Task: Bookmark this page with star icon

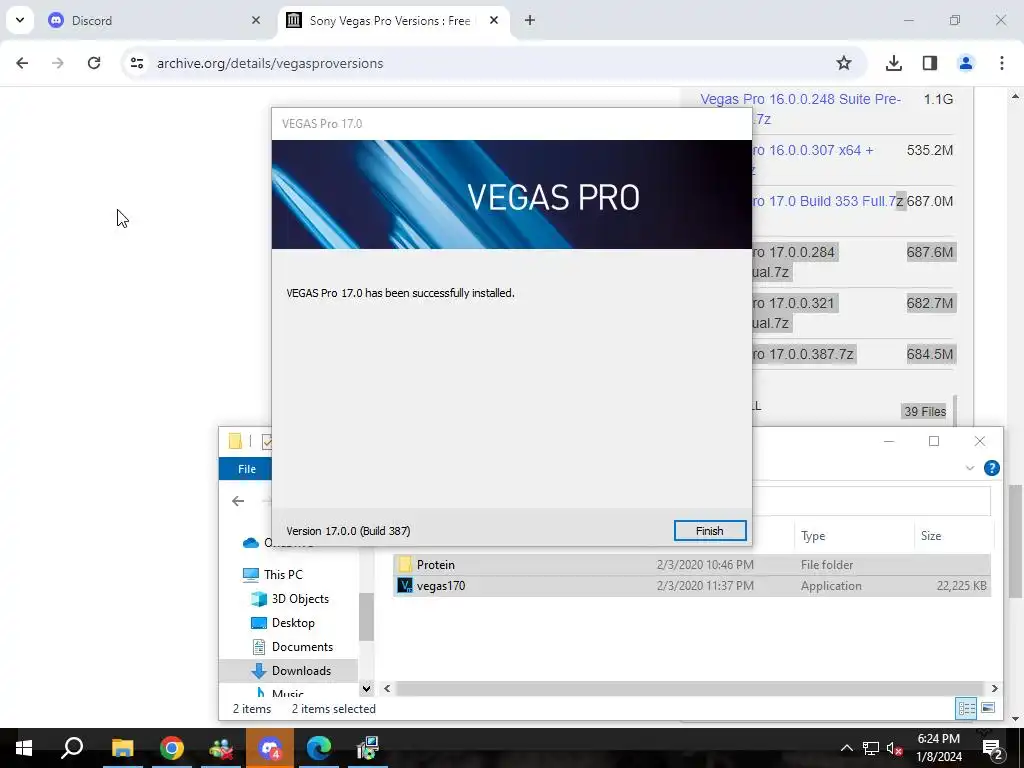Action: click(844, 63)
